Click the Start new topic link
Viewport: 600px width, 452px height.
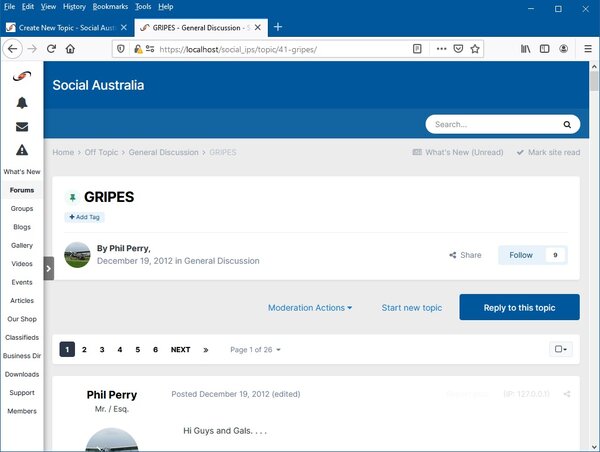coord(411,308)
